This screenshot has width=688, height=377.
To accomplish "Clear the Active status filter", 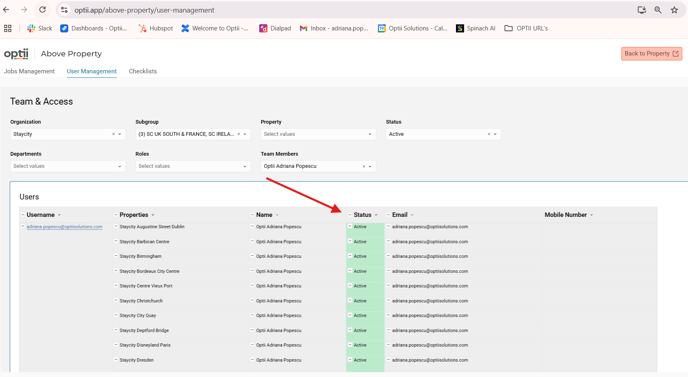I will pos(489,134).
